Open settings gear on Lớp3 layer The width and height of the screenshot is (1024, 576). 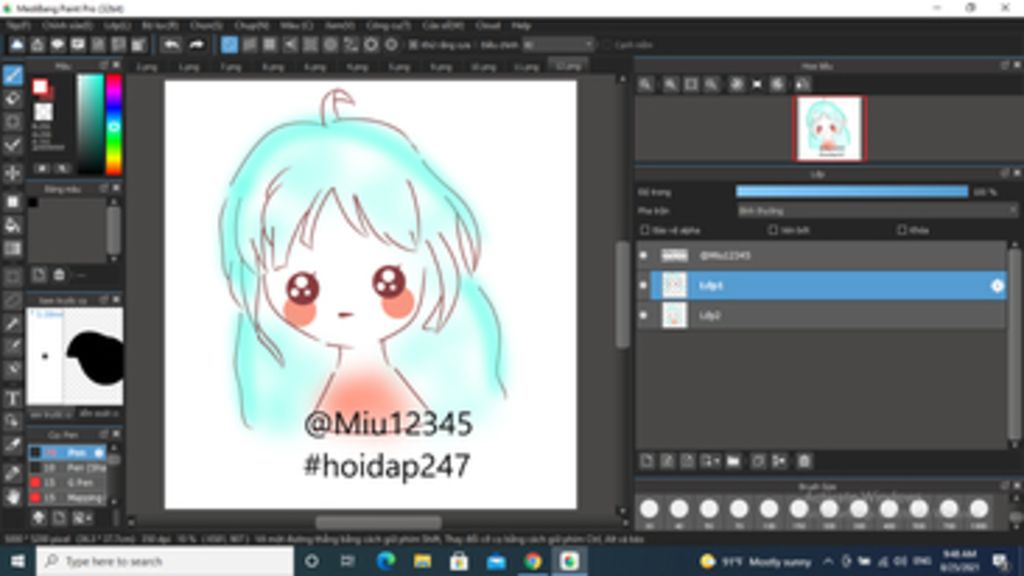coord(997,285)
